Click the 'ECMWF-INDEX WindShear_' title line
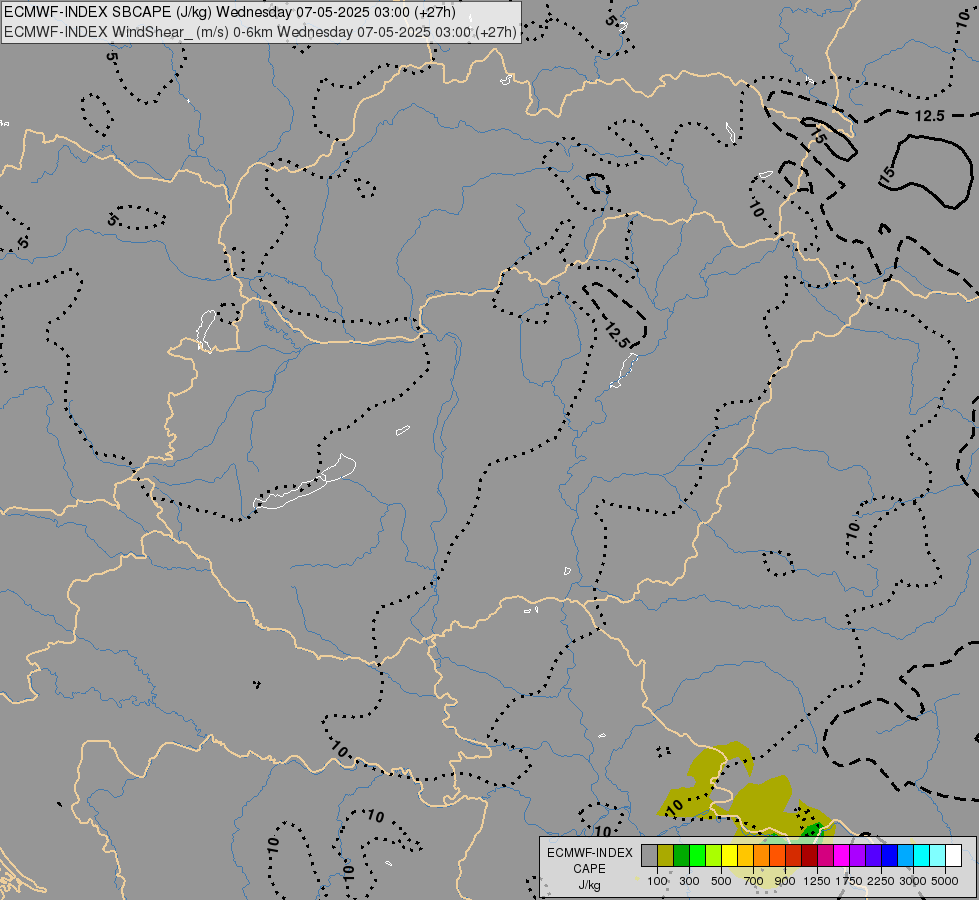Image resolution: width=979 pixels, height=900 pixels. (x=260, y=32)
